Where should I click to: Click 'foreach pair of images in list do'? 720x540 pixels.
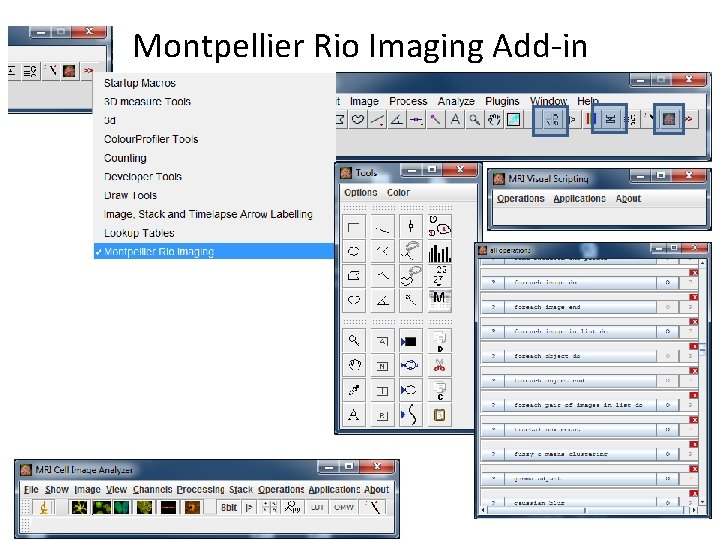click(x=580, y=405)
